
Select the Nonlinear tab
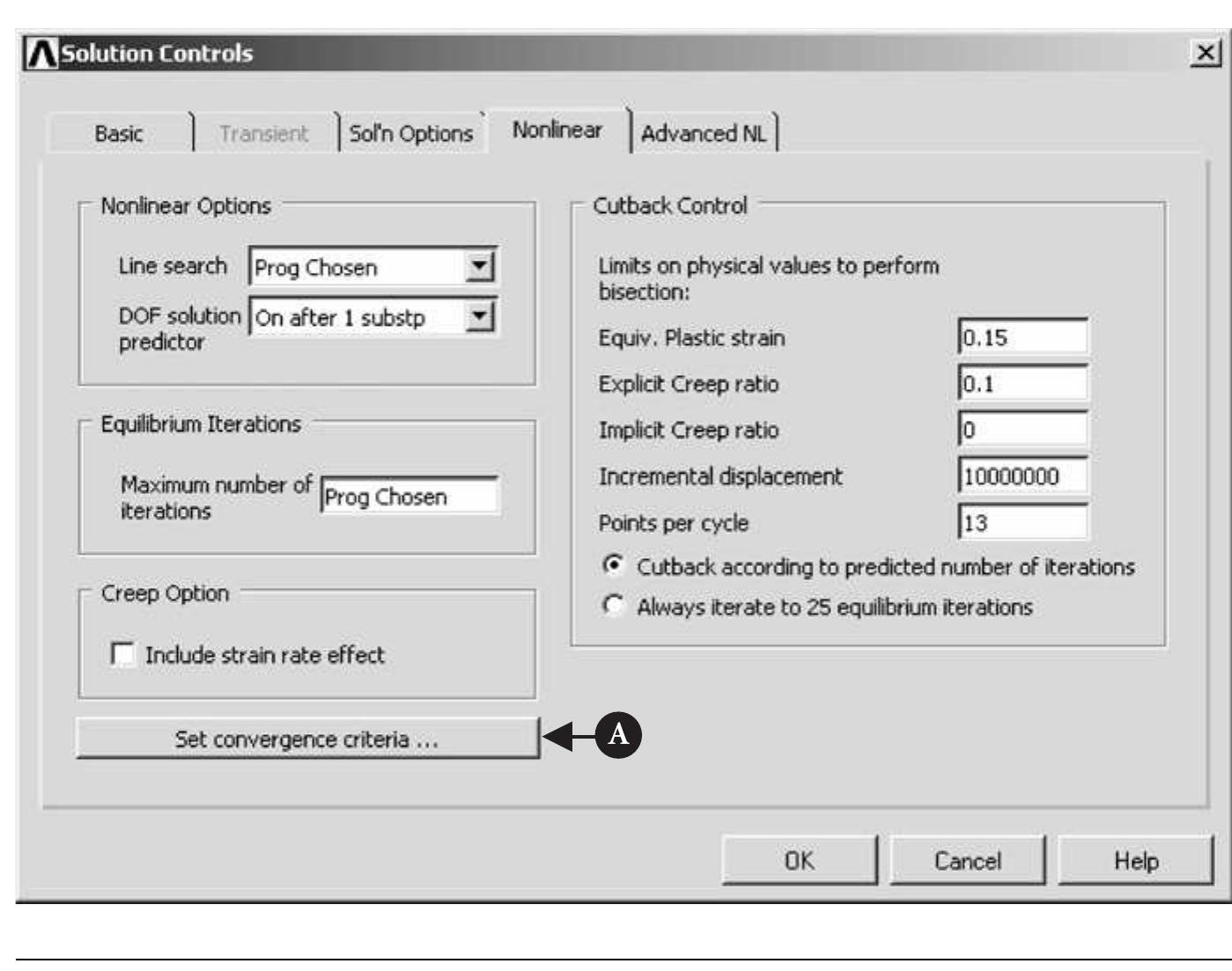pyautogui.click(x=557, y=130)
